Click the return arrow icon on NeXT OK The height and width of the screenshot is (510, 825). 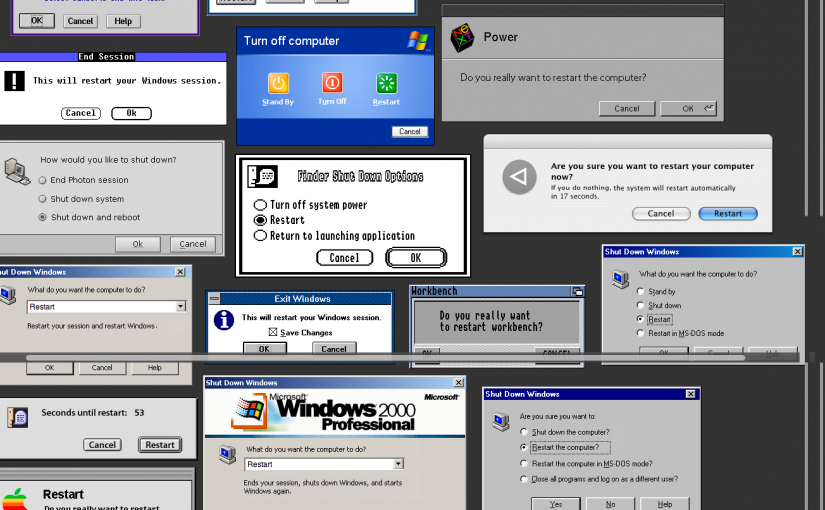click(x=709, y=108)
